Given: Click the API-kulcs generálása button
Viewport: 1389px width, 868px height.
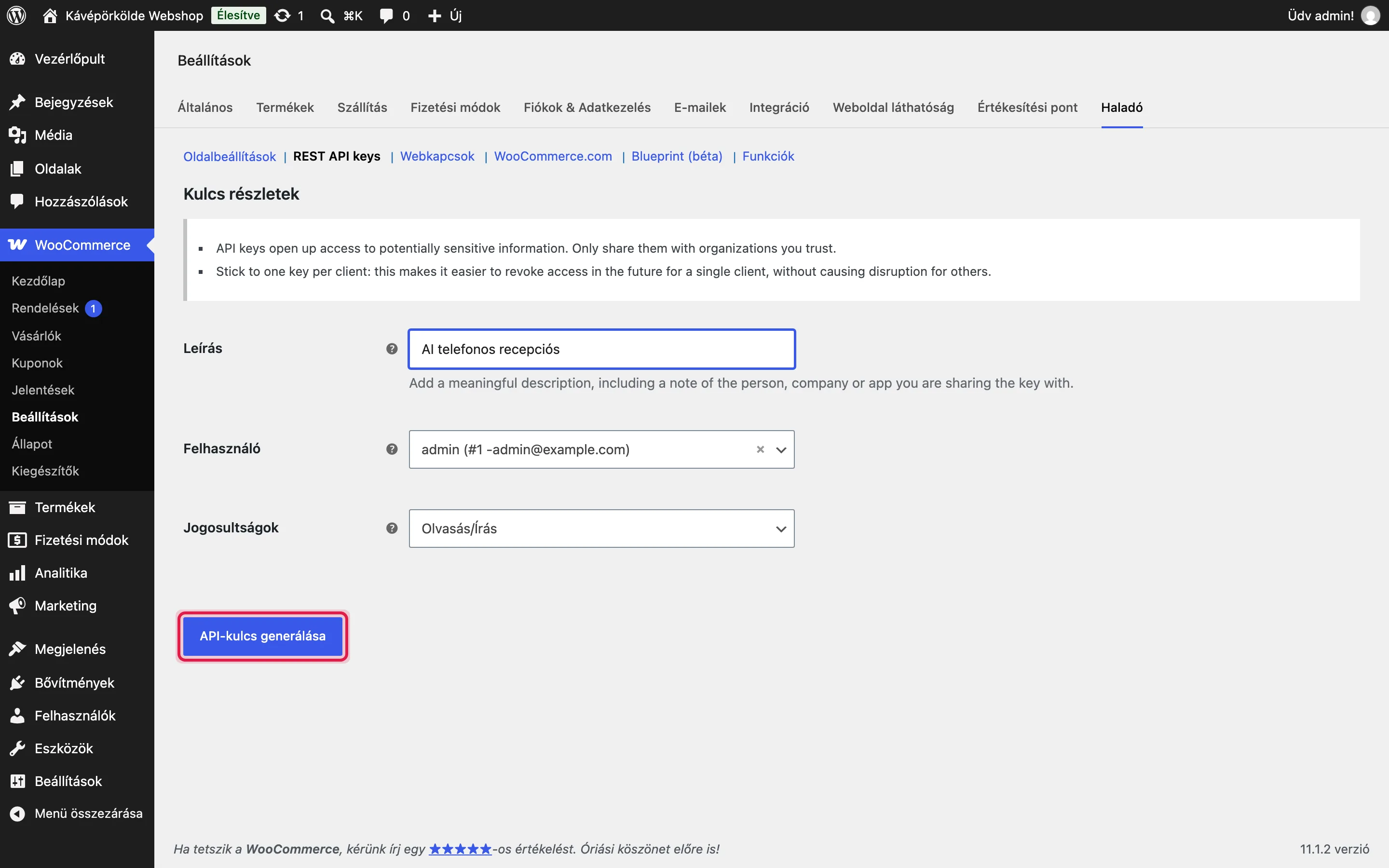Looking at the screenshot, I should click(x=263, y=636).
